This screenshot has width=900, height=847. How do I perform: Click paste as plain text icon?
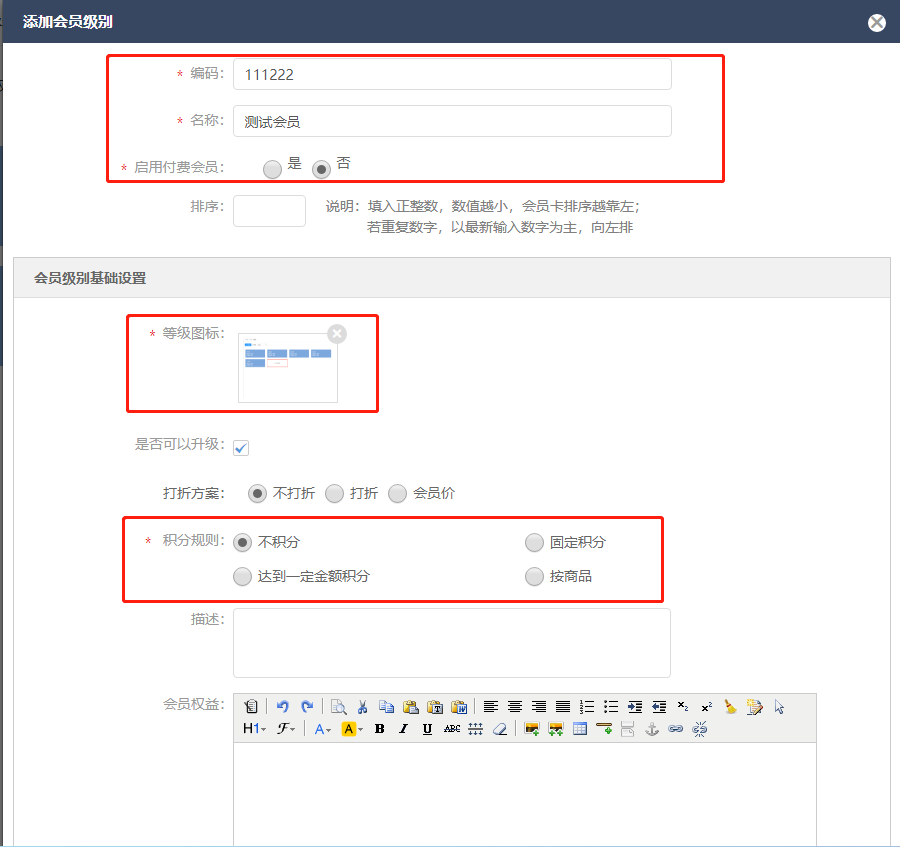pos(435,706)
